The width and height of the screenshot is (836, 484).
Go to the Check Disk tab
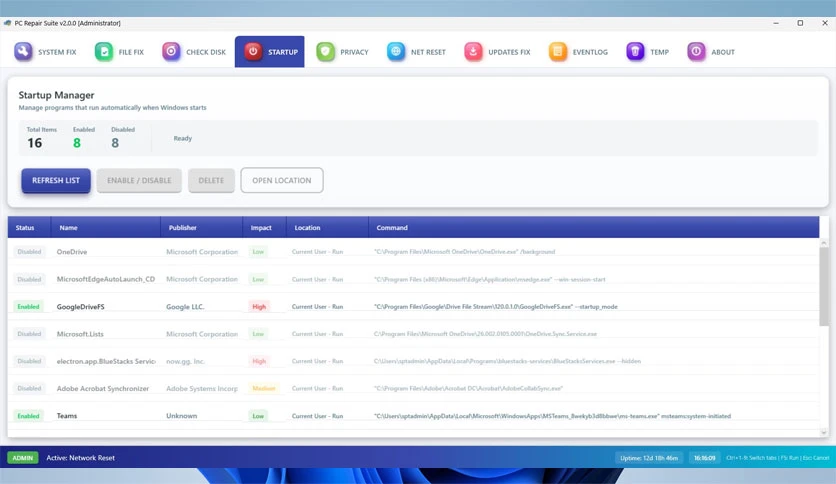[x=194, y=52]
